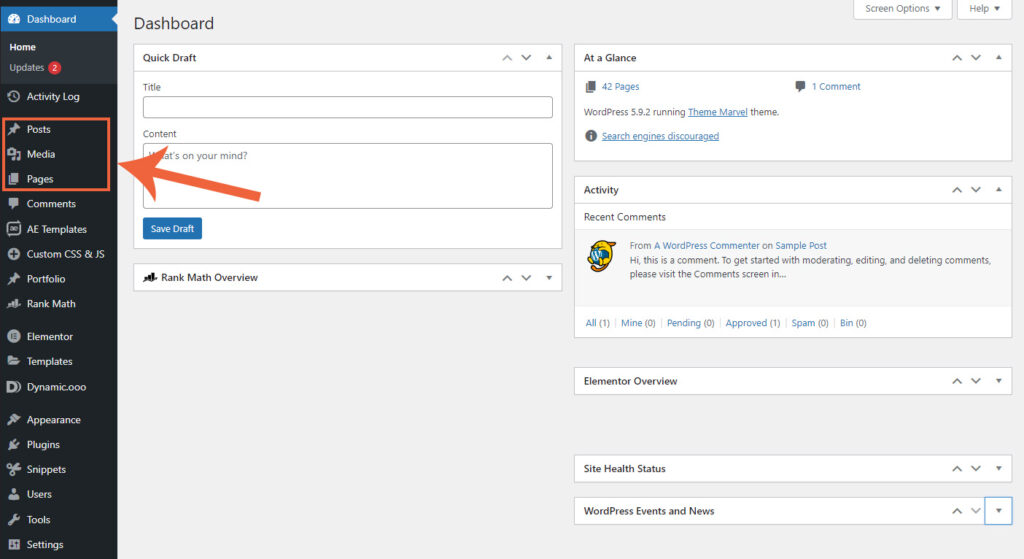Click the Appearance paintbrush icon

coord(14,419)
